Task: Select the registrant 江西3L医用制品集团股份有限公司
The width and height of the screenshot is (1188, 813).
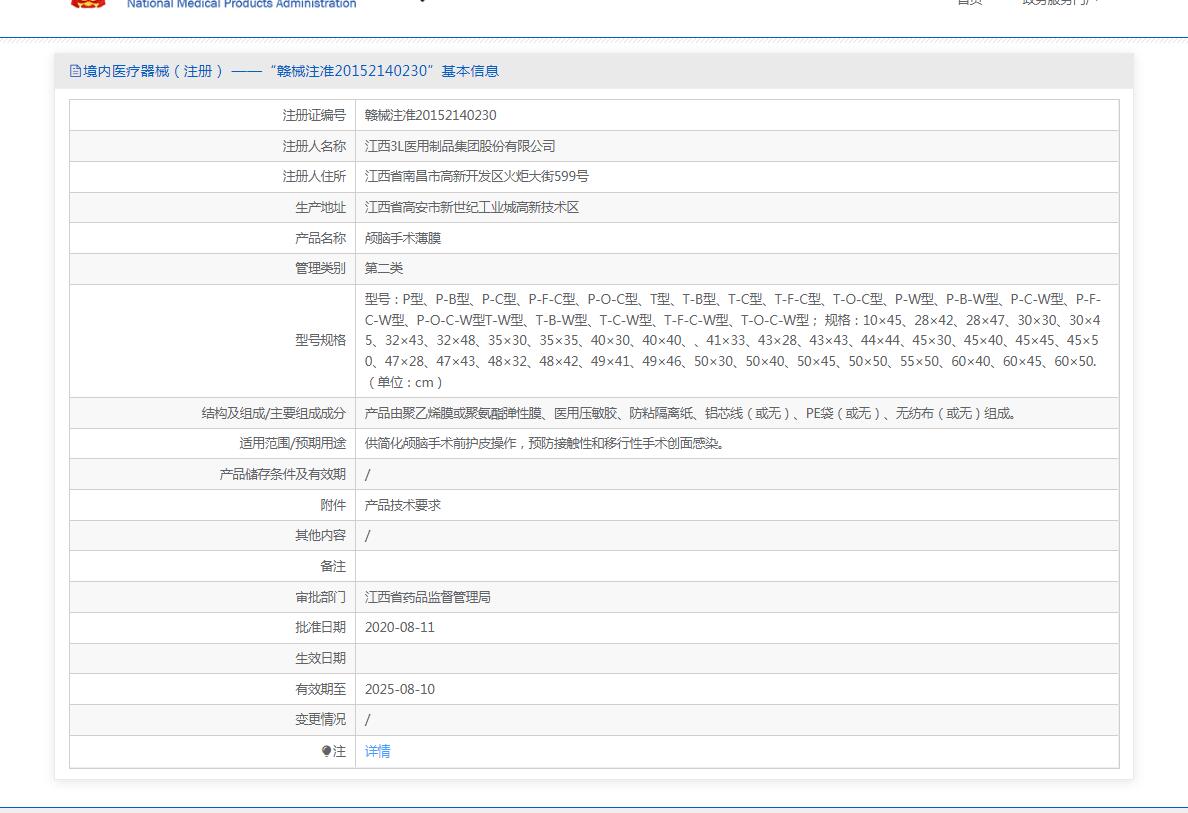Action: pyautogui.click(x=460, y=146)
